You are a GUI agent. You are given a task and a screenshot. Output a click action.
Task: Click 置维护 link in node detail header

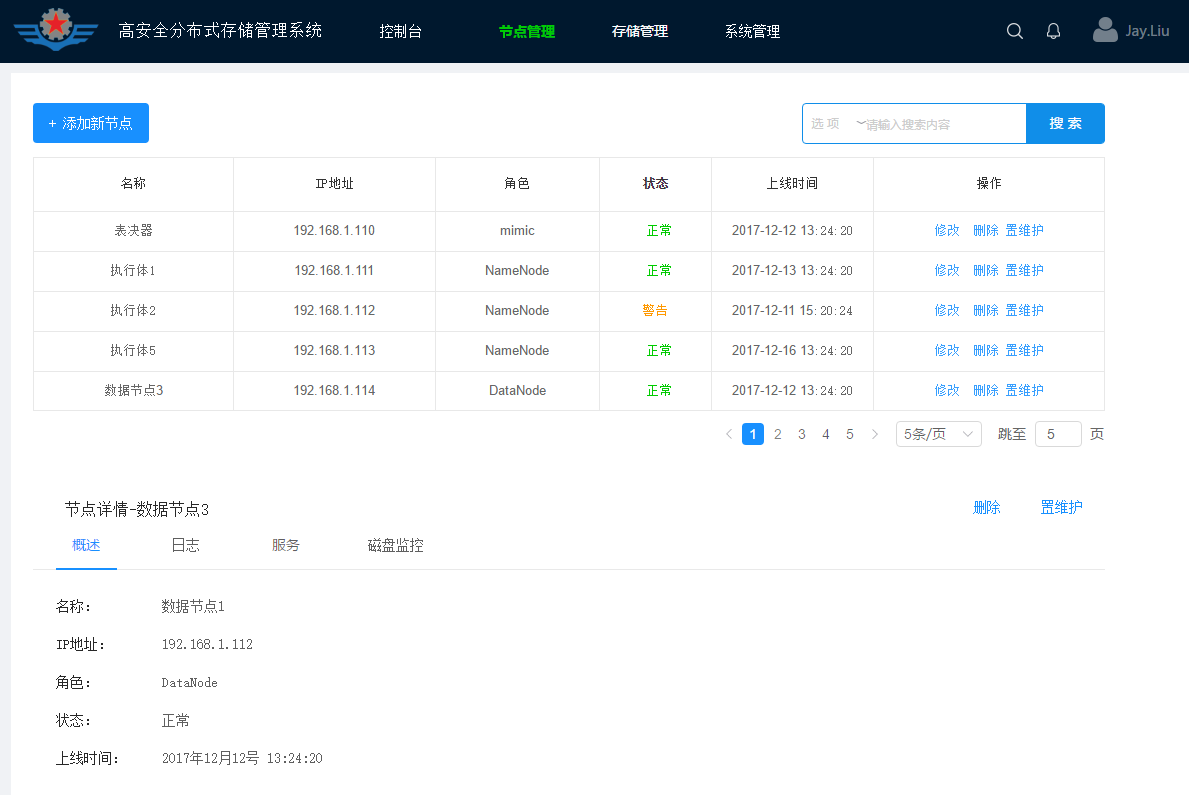click(1061, 507)
